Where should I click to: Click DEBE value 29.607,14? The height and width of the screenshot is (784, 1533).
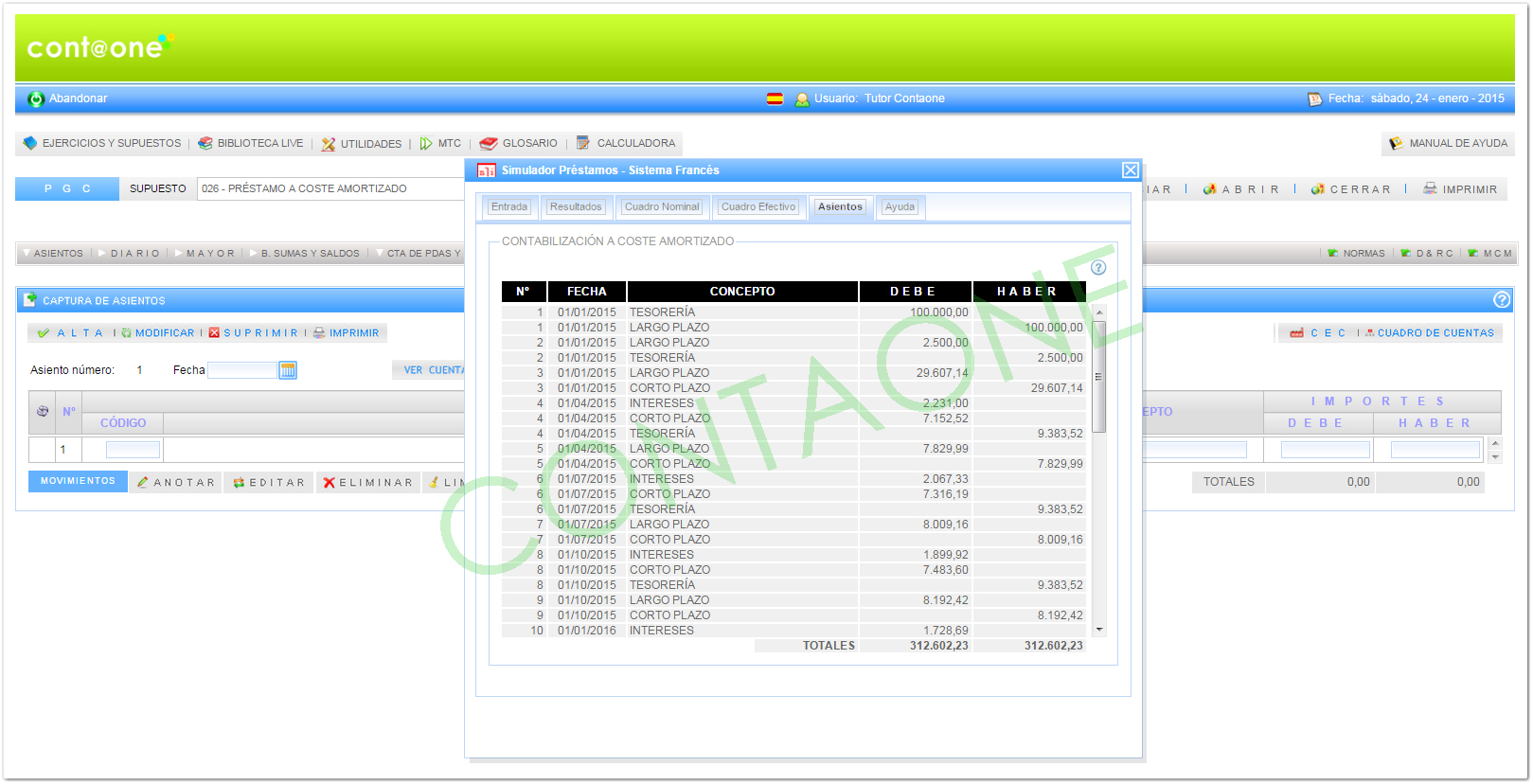(x=942, y=373)
